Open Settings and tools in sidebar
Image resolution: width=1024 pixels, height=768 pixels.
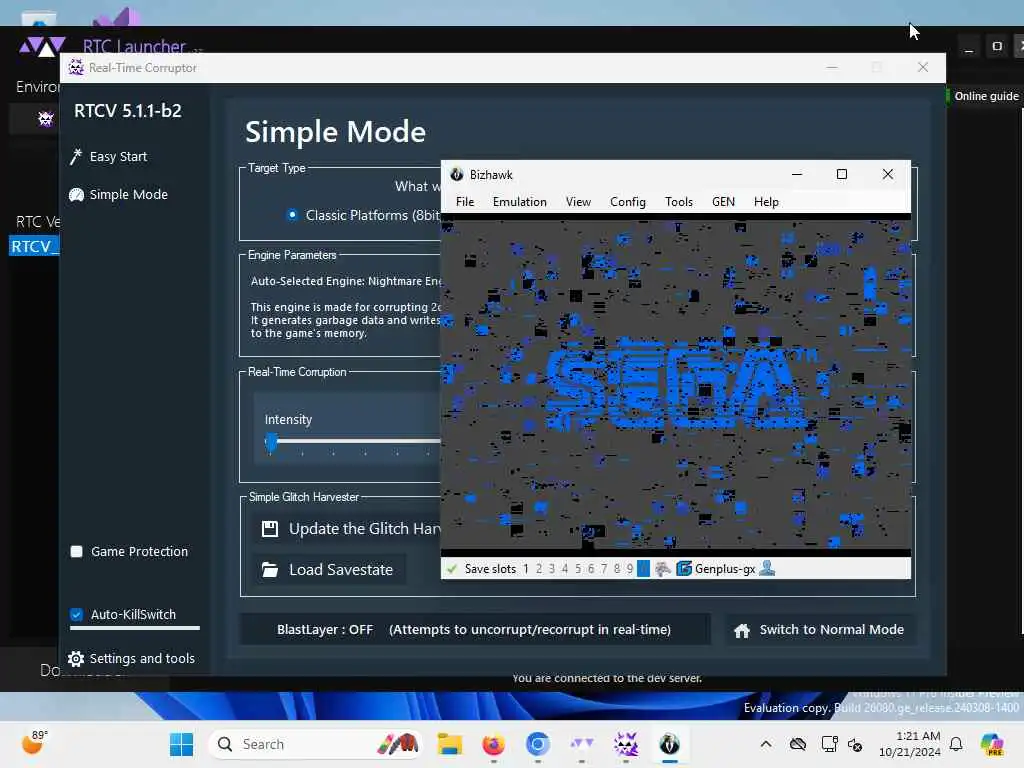coord(131,658)
